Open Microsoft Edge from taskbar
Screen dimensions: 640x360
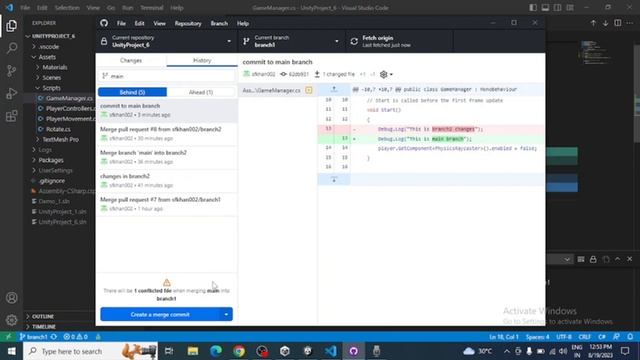pyautogui.click(x=216, y=351)
